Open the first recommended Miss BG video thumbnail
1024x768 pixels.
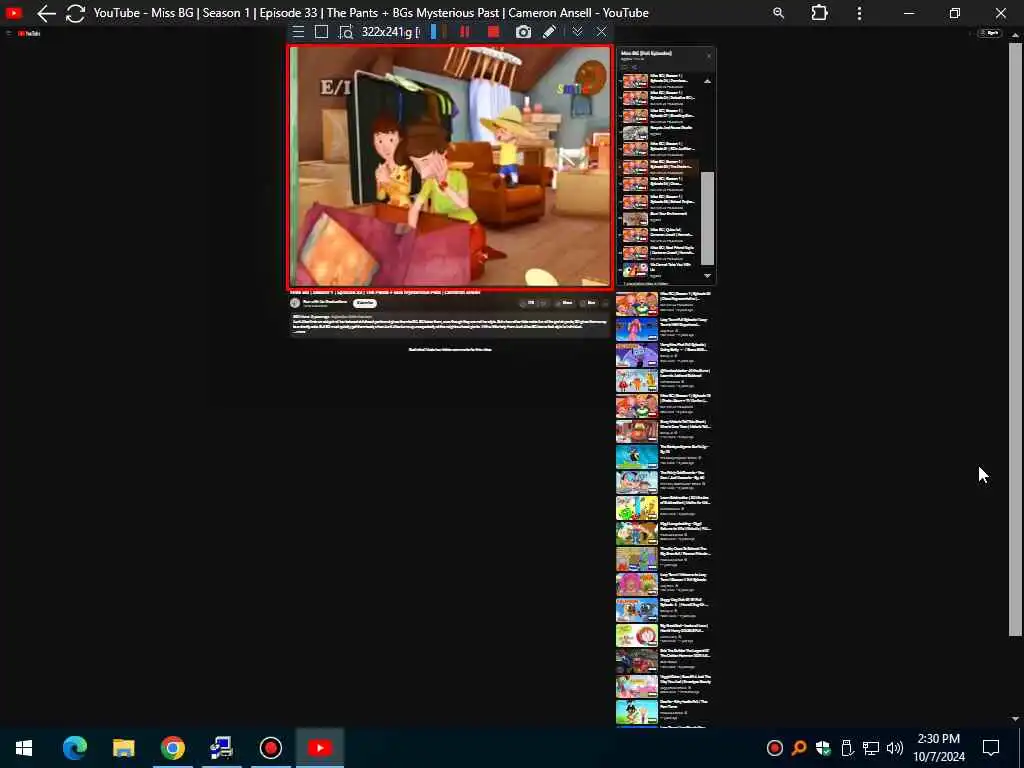637,304
